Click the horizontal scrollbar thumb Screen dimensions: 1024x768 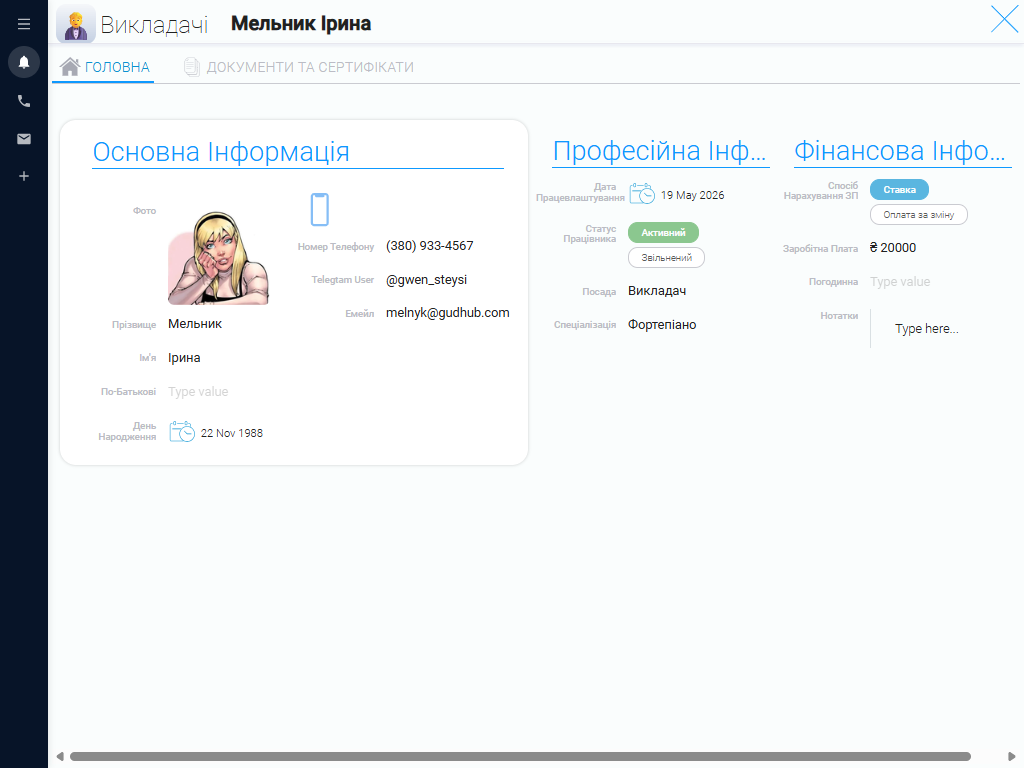tap(520, 756)
